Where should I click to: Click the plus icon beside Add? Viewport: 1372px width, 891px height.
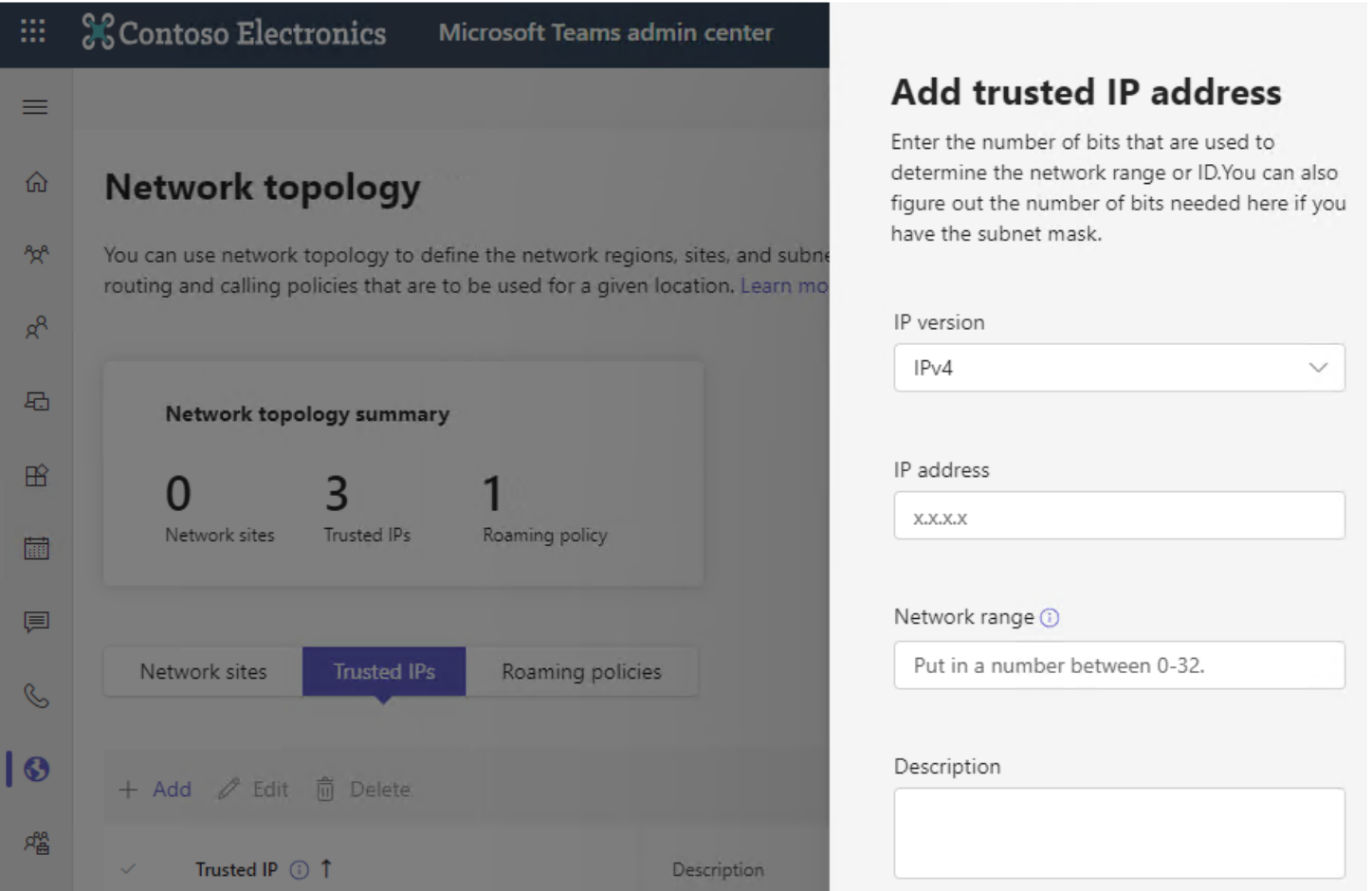click(x=128, y=790)
